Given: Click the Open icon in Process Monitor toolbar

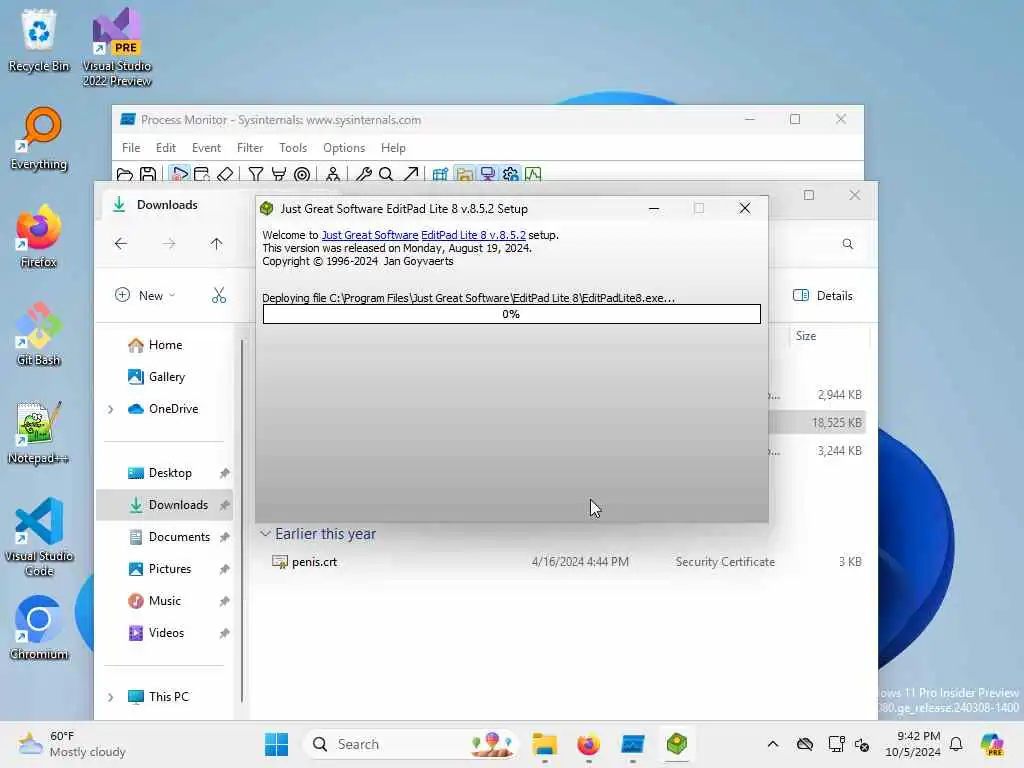Looking at the screenshot, I should [125, 174].
